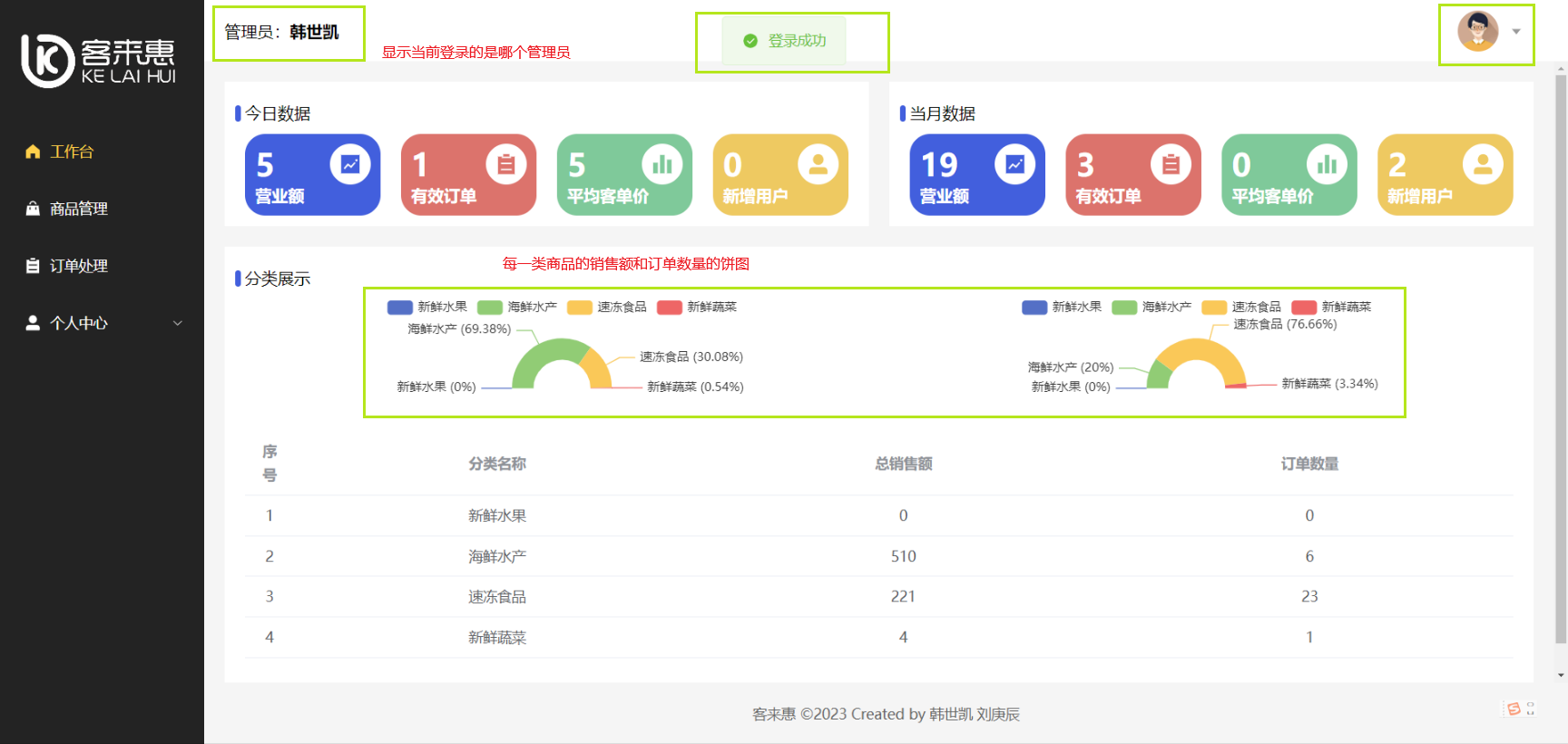Viewport: 1568px width, 744px height.
Task: Click today's 营业额 value 5
Action: tap(265, 165)
